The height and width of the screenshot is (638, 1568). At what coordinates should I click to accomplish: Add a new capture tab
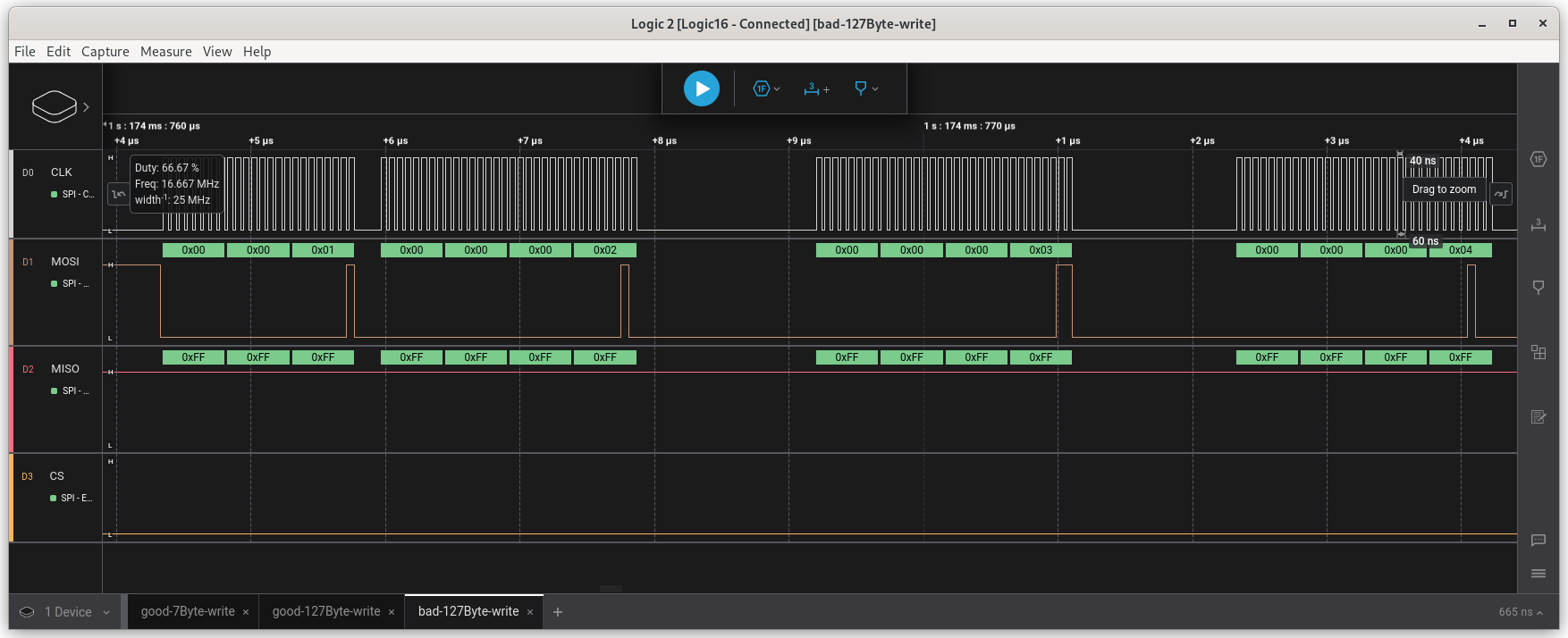[x=558, y=612]
